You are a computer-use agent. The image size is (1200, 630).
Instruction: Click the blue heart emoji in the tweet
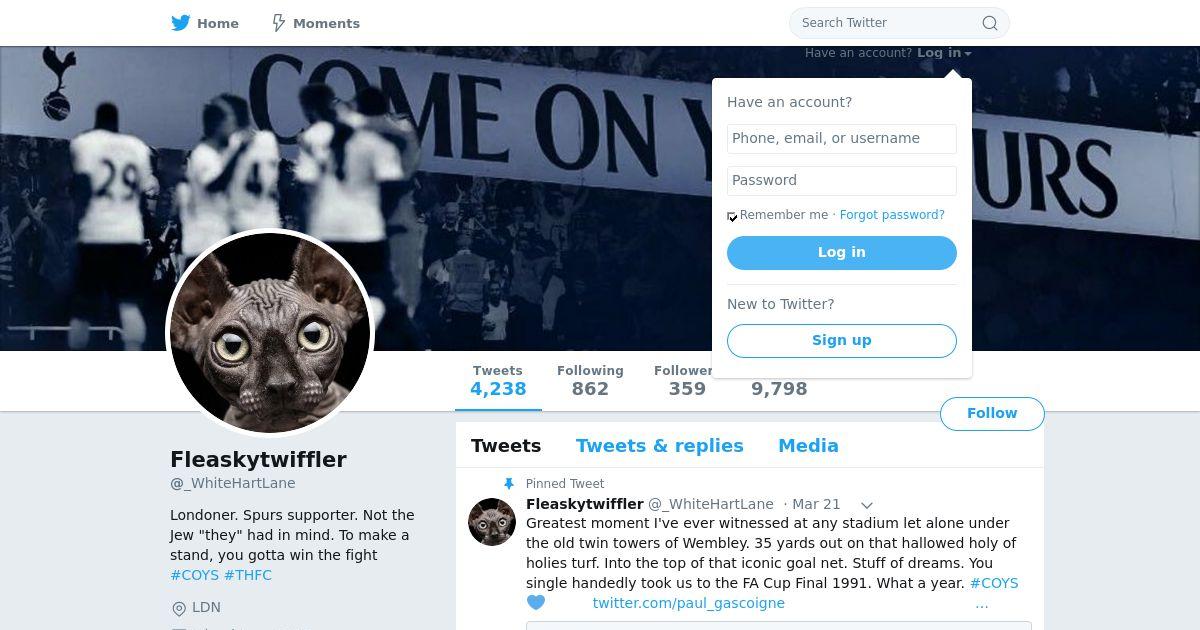[536, 603]
